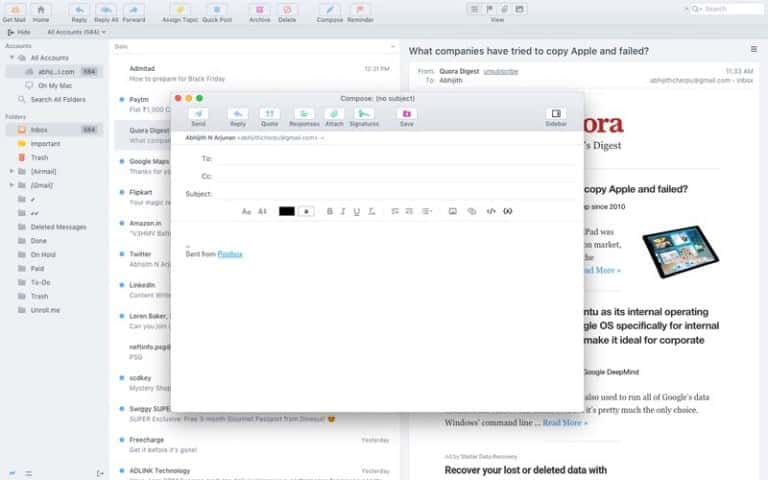Insert an image in the compose body

pos(453,212)
